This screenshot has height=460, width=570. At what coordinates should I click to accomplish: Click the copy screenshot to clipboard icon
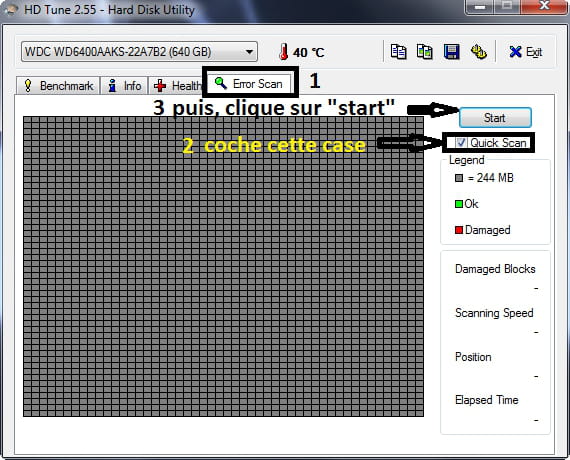(x=425, y=52)
